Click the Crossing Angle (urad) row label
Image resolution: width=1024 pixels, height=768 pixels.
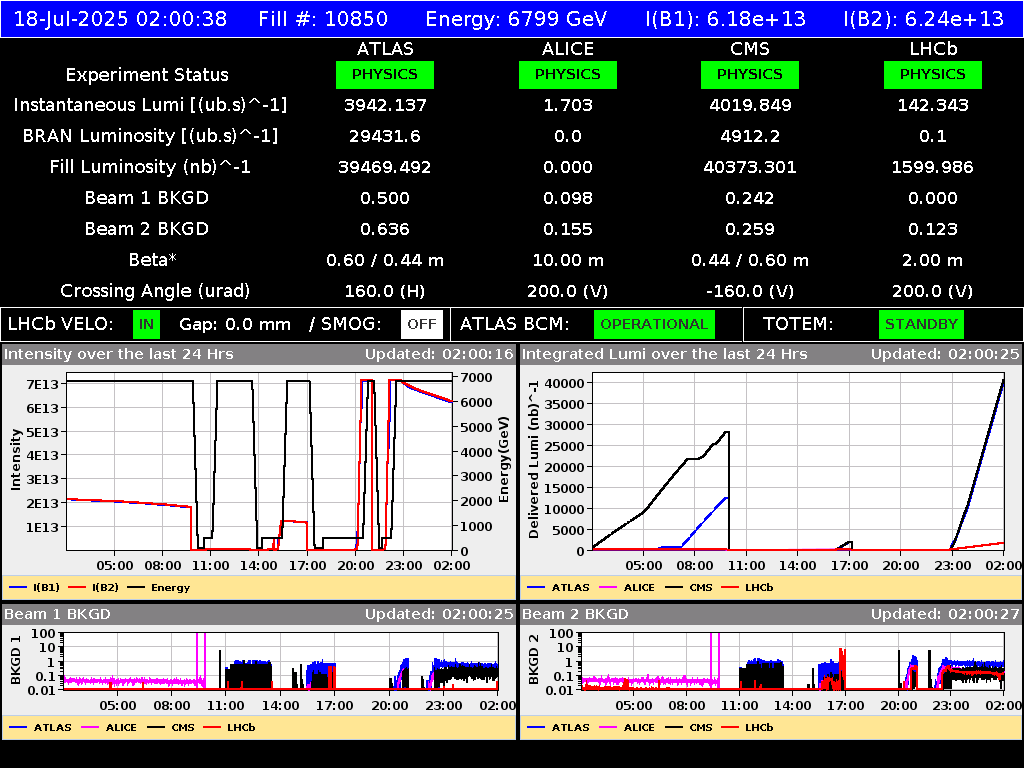155,291
